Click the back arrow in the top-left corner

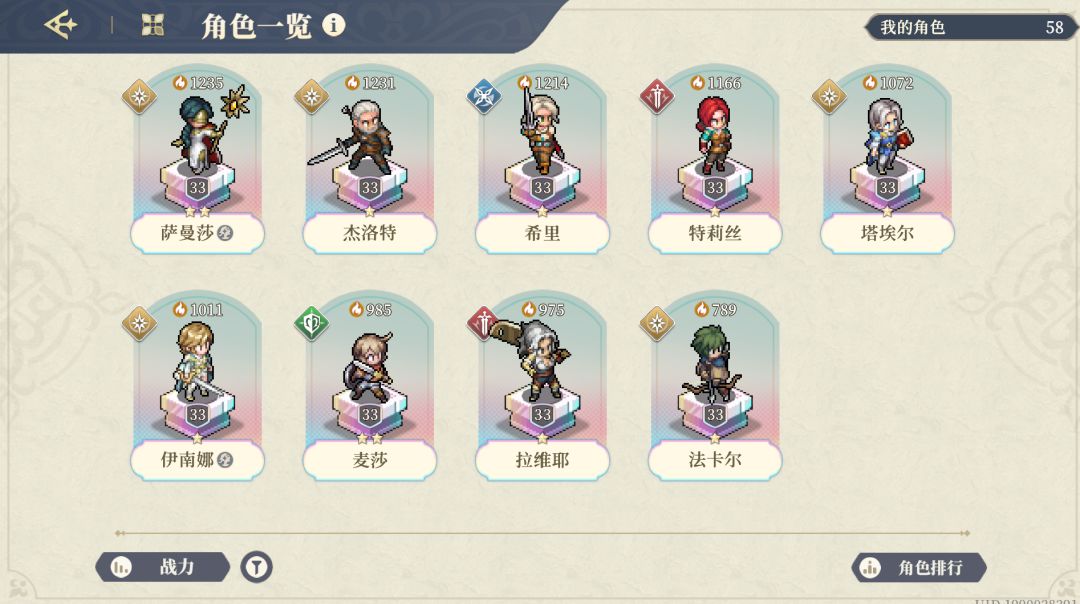click(x=62, y=24)
